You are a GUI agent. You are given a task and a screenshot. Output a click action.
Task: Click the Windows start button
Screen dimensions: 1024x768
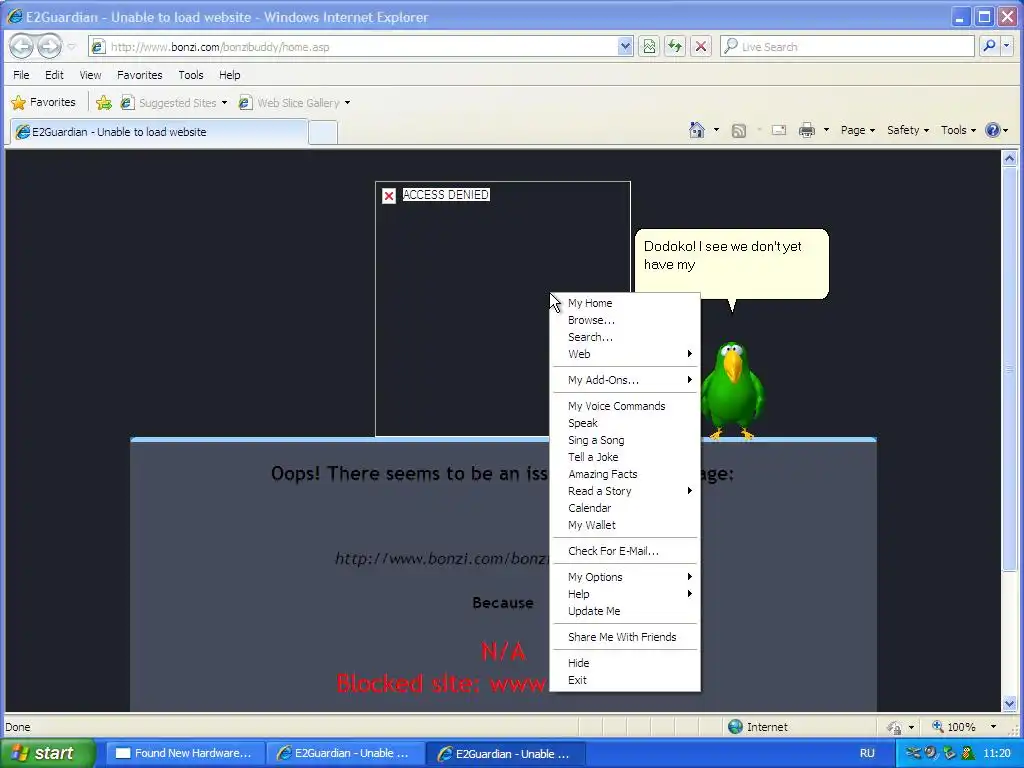pos(47,753)
